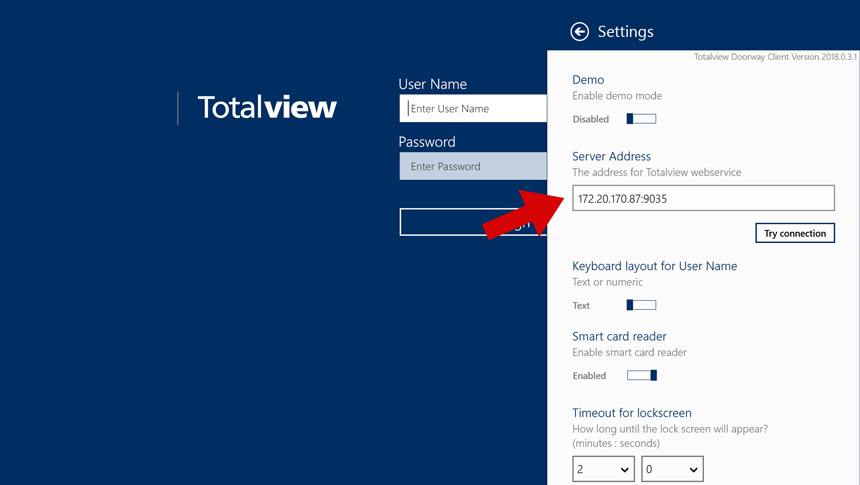
Task: Click the Totalview Doorway Client Version text
Action: (x=775, y=57)
